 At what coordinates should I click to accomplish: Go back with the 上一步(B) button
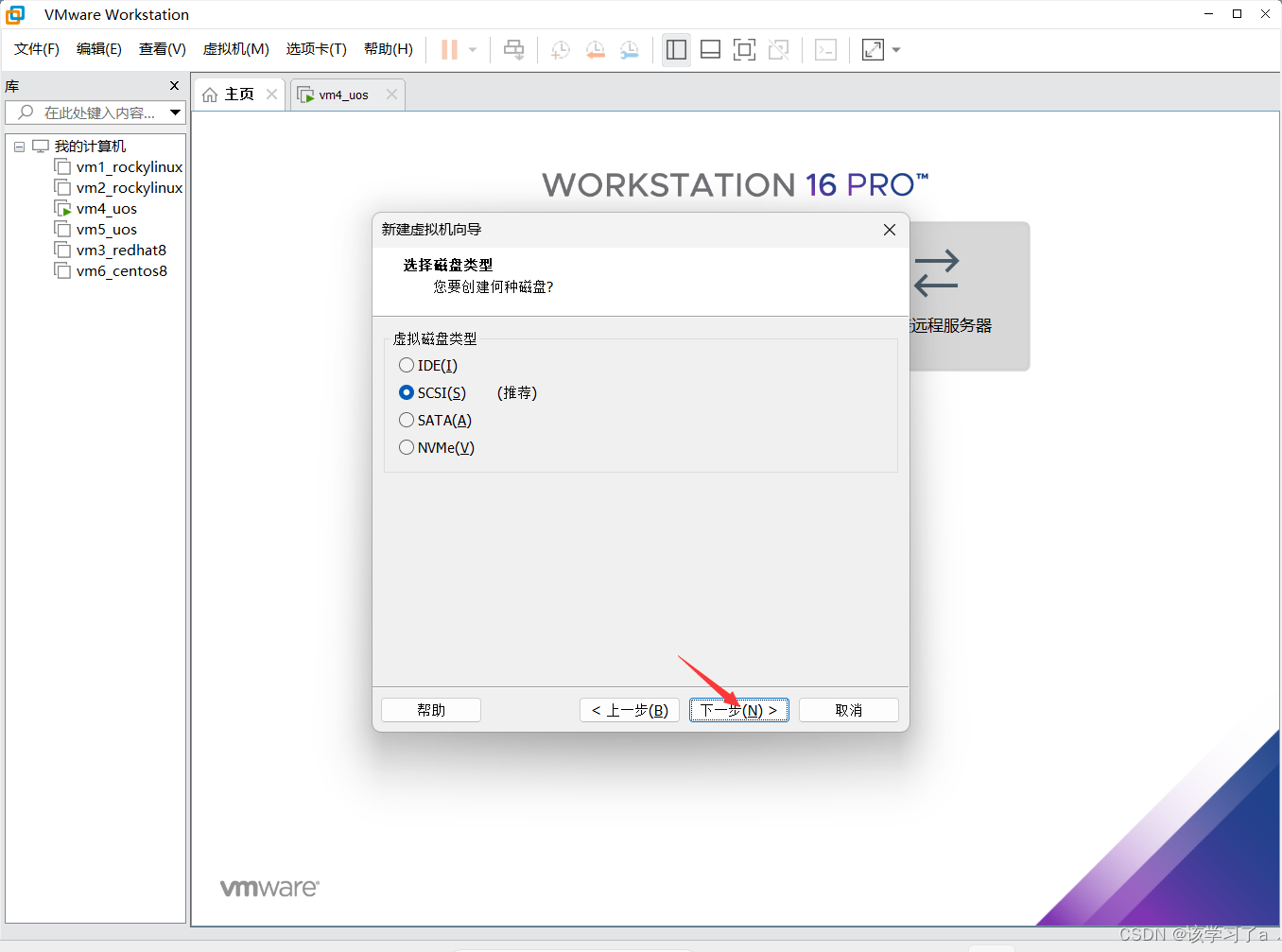pyautogui.click(x=630, y=710)
